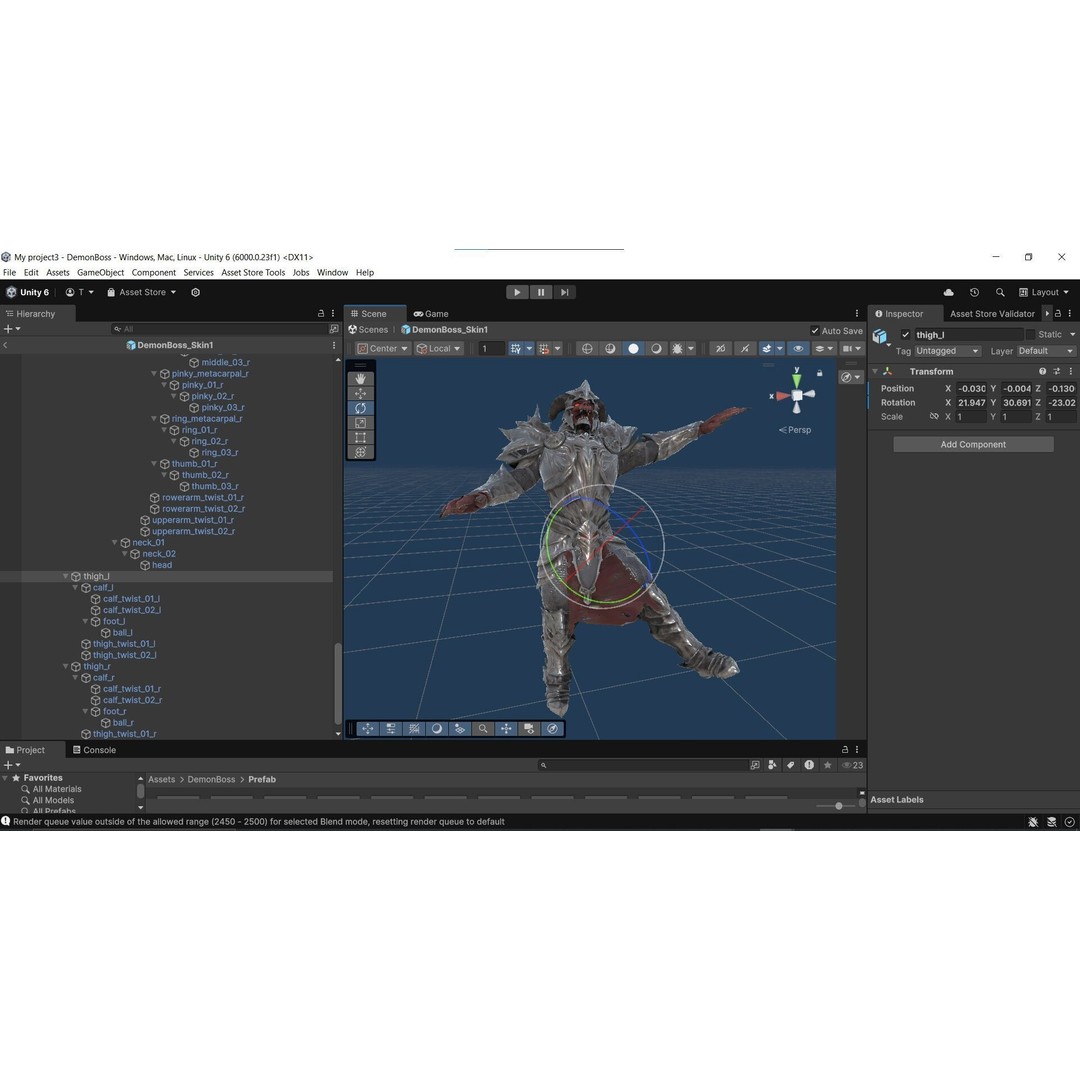Click the debug draw mode bug icon
1080x1080 pixels.
pos(678,349)
